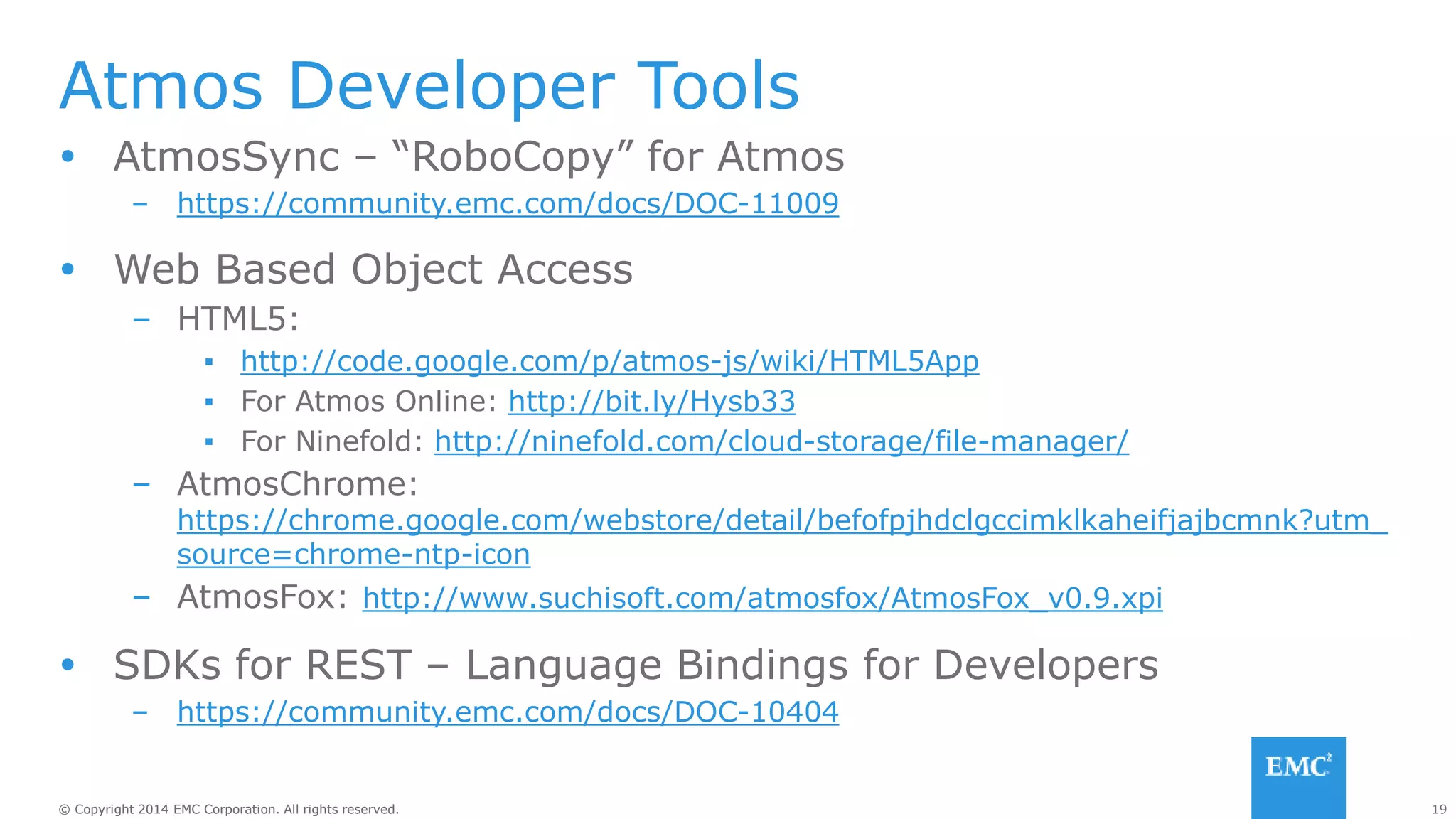
Task: Open the atmos-js HTML5App wiki link
Action: tap(610, 362)
